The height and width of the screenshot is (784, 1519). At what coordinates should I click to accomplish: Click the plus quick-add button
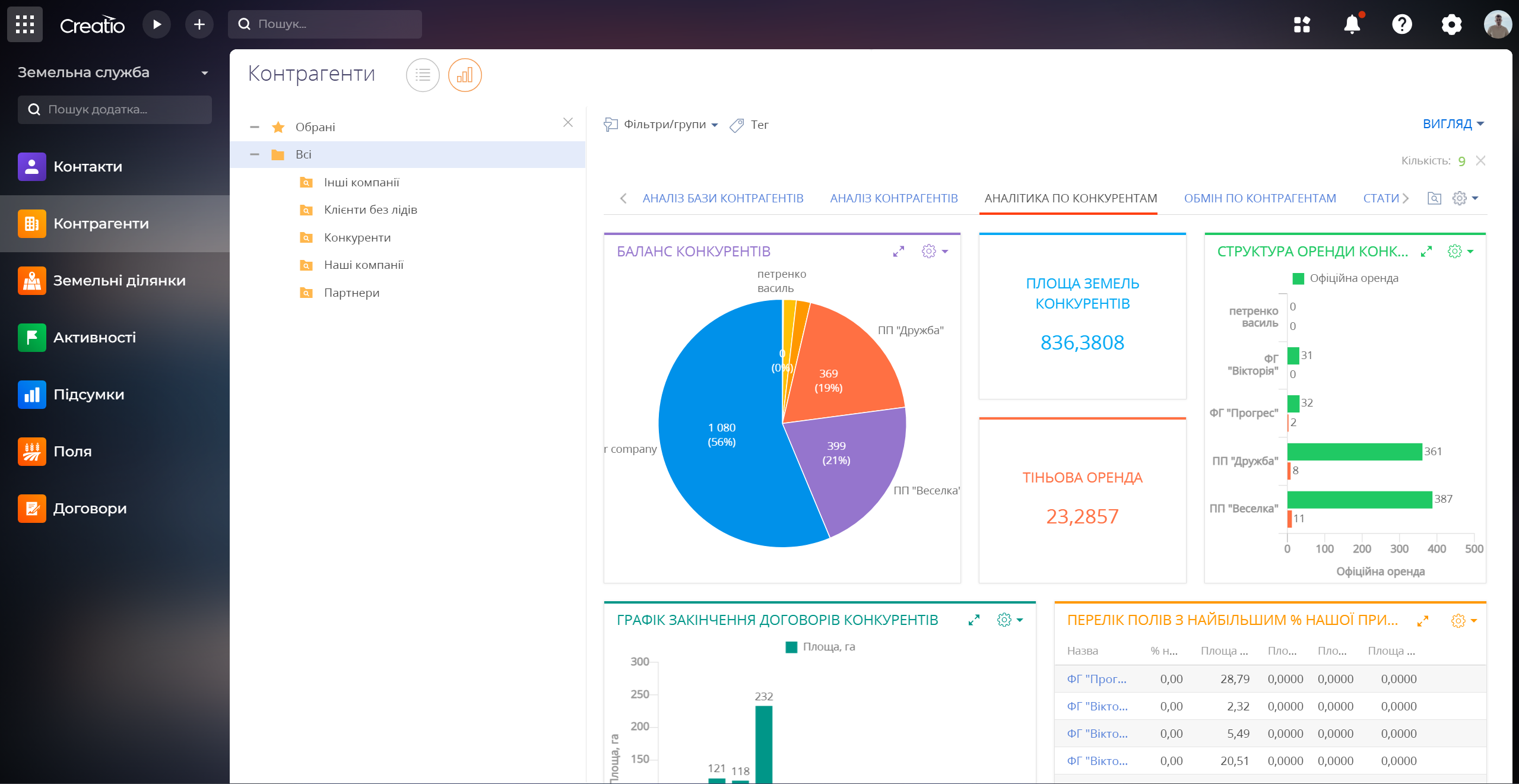[x=199, y=24]
